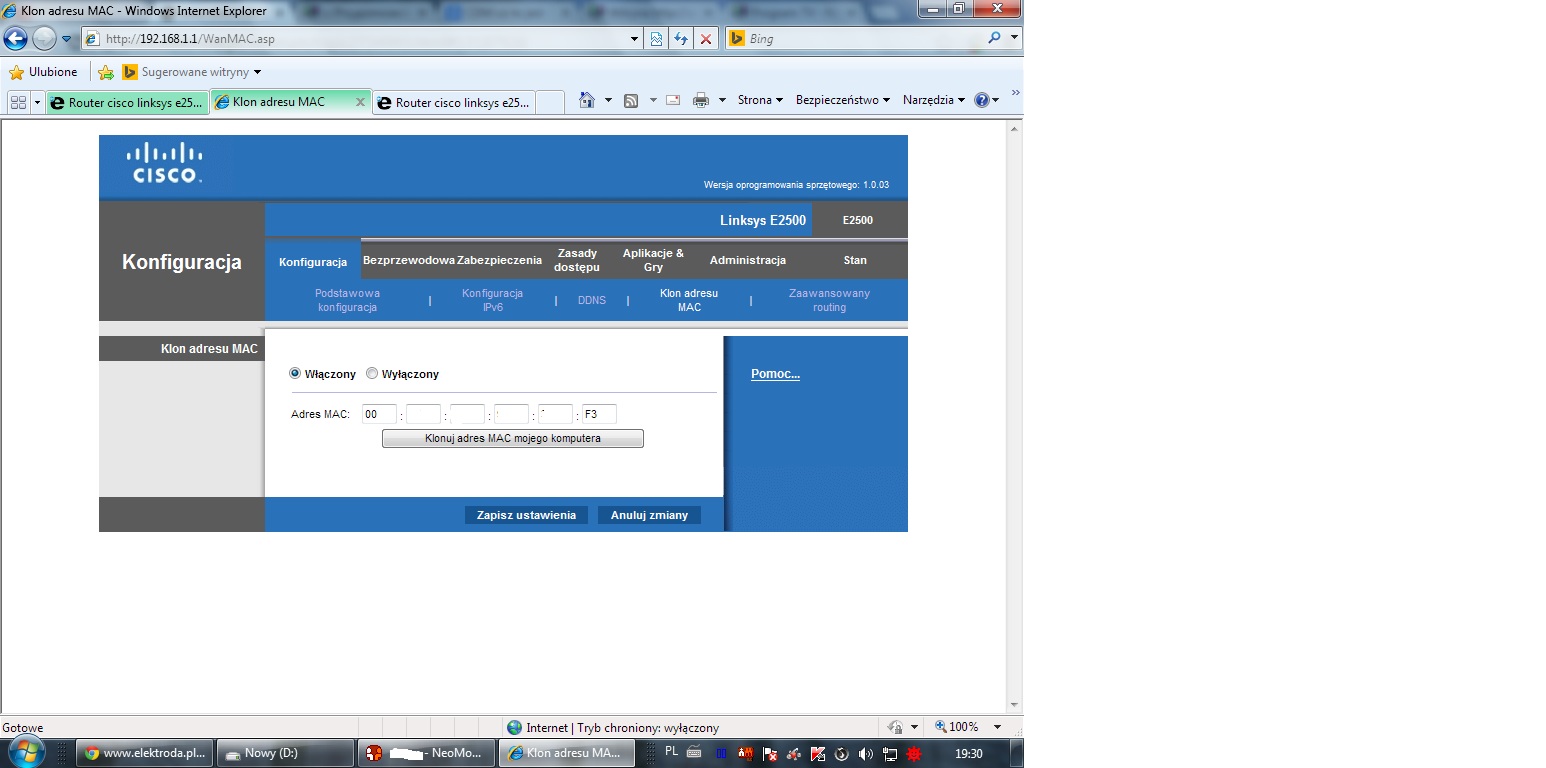Stop loading with the red X icon
The width and height of the screenshot is (1546, 768).
coord(706,39)
